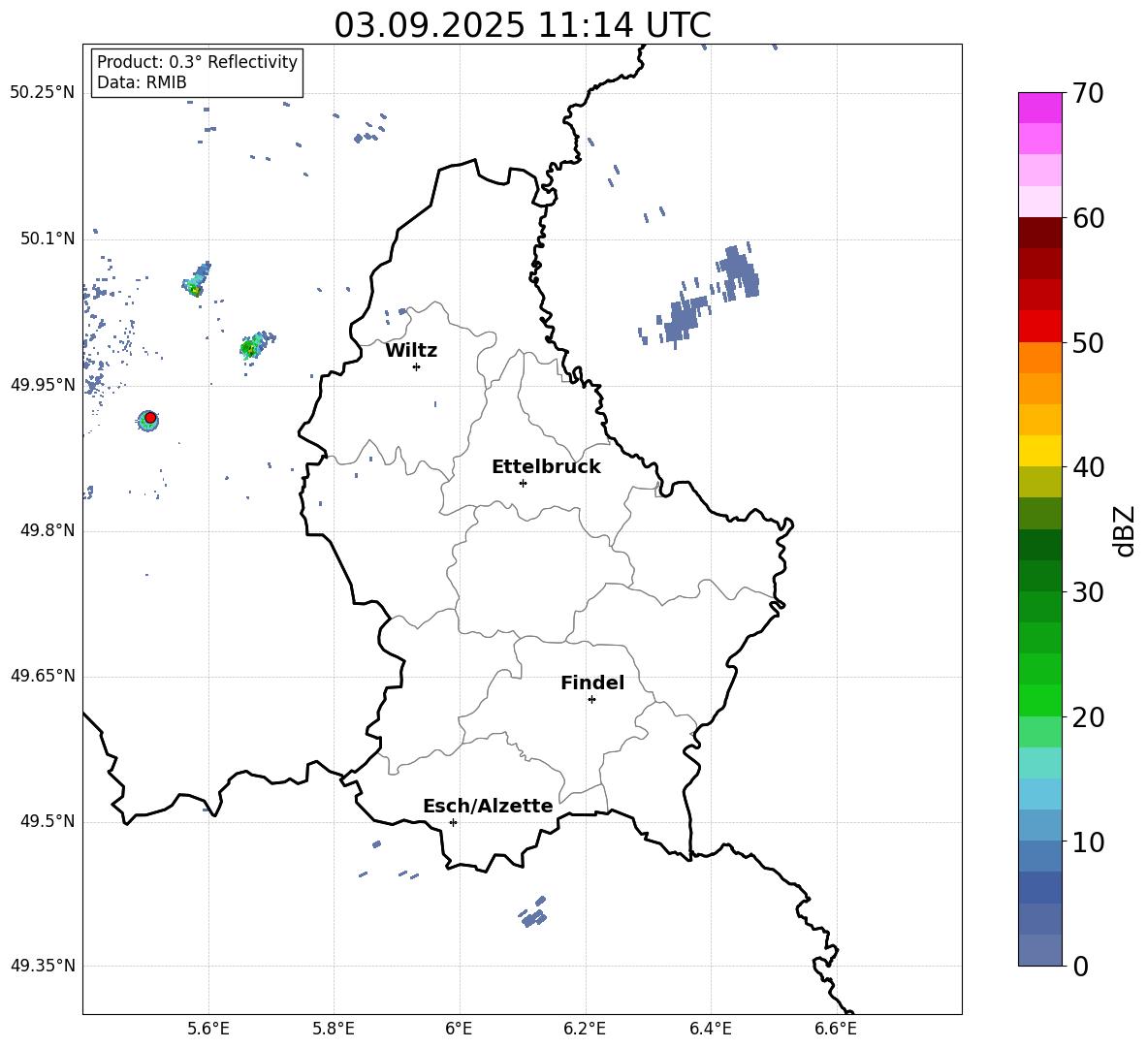Click the cross marker below Wiltz
The width and height of the screenshot is (1148, 1048).
(x=416, y=366)
